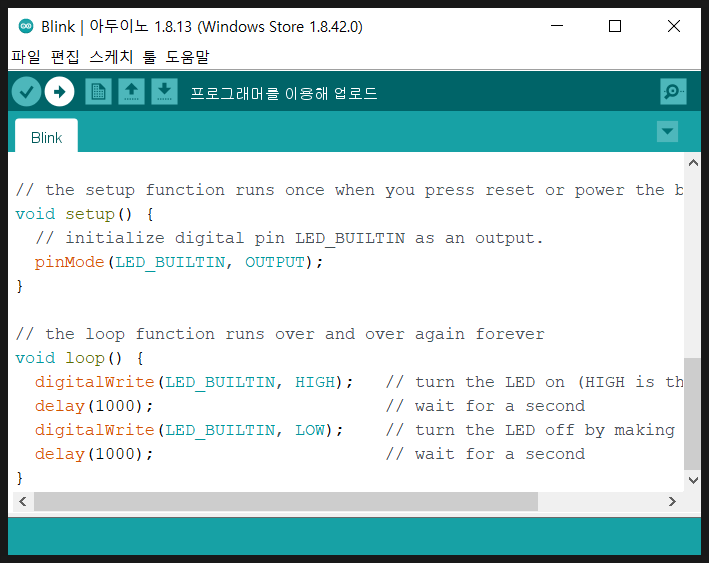Click the Open sketch up-arrow icon
This screenshot has height=563, width=709.
[x=132, y=92]
